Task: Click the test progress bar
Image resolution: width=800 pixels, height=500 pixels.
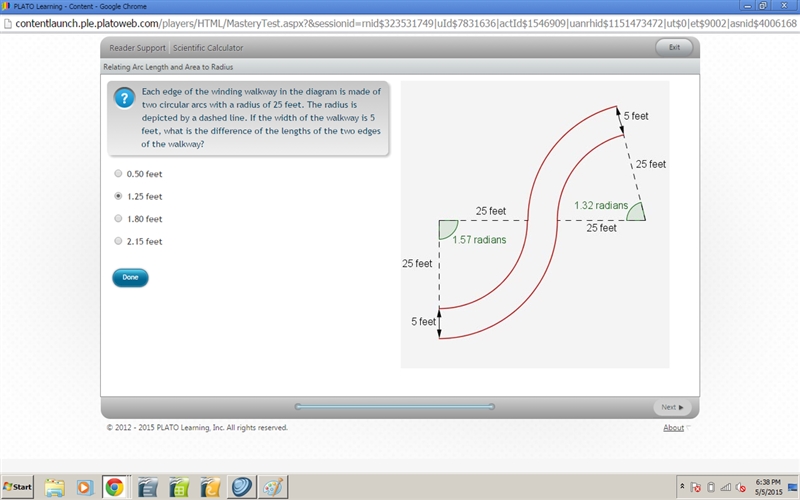Action: click(394, 407)
